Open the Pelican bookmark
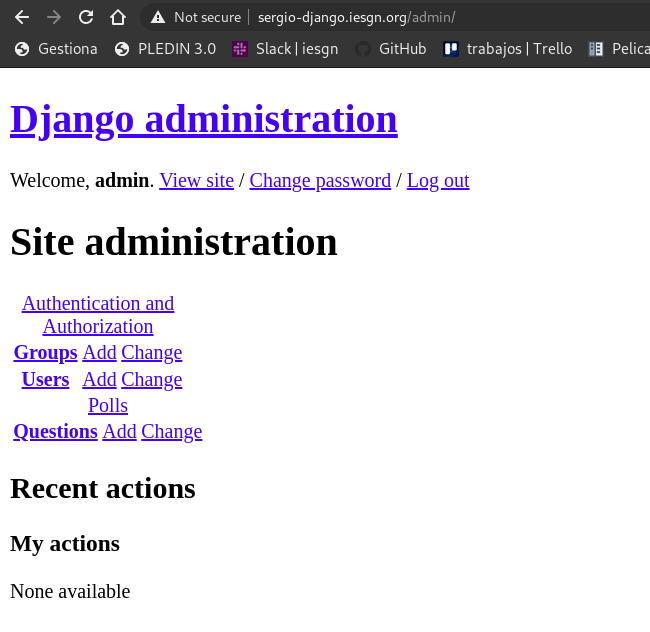Viewport: 650px width, 632px height. (619, 49)
